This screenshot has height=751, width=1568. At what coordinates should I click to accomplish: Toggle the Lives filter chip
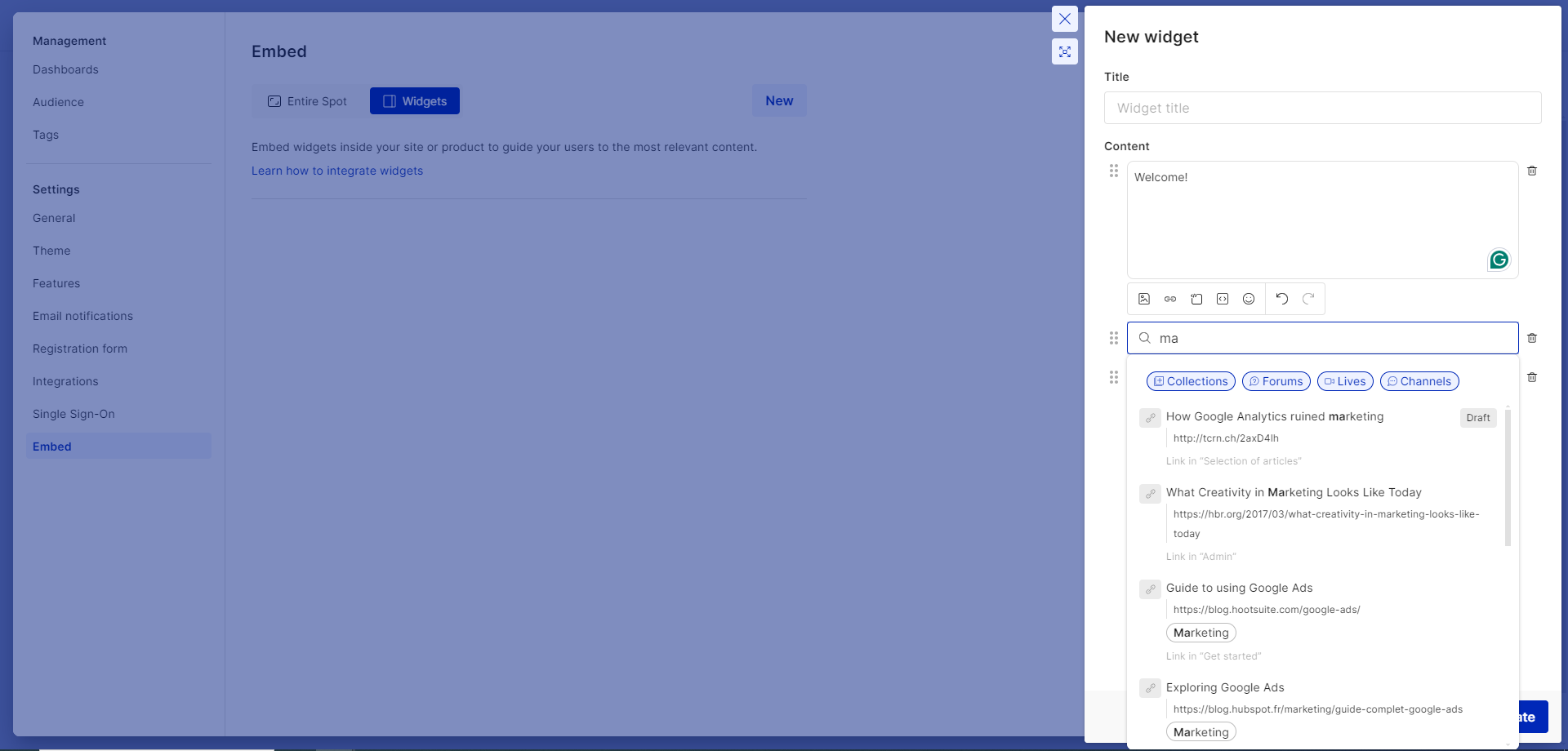[x=1345, y=381]
